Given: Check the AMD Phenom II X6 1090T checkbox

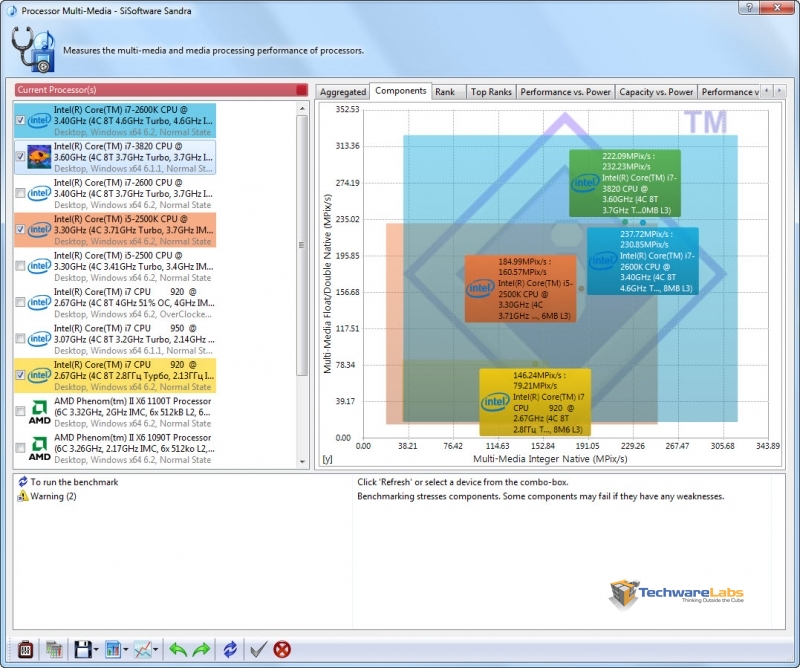Looking at the screenshot, I should [20, 448].
